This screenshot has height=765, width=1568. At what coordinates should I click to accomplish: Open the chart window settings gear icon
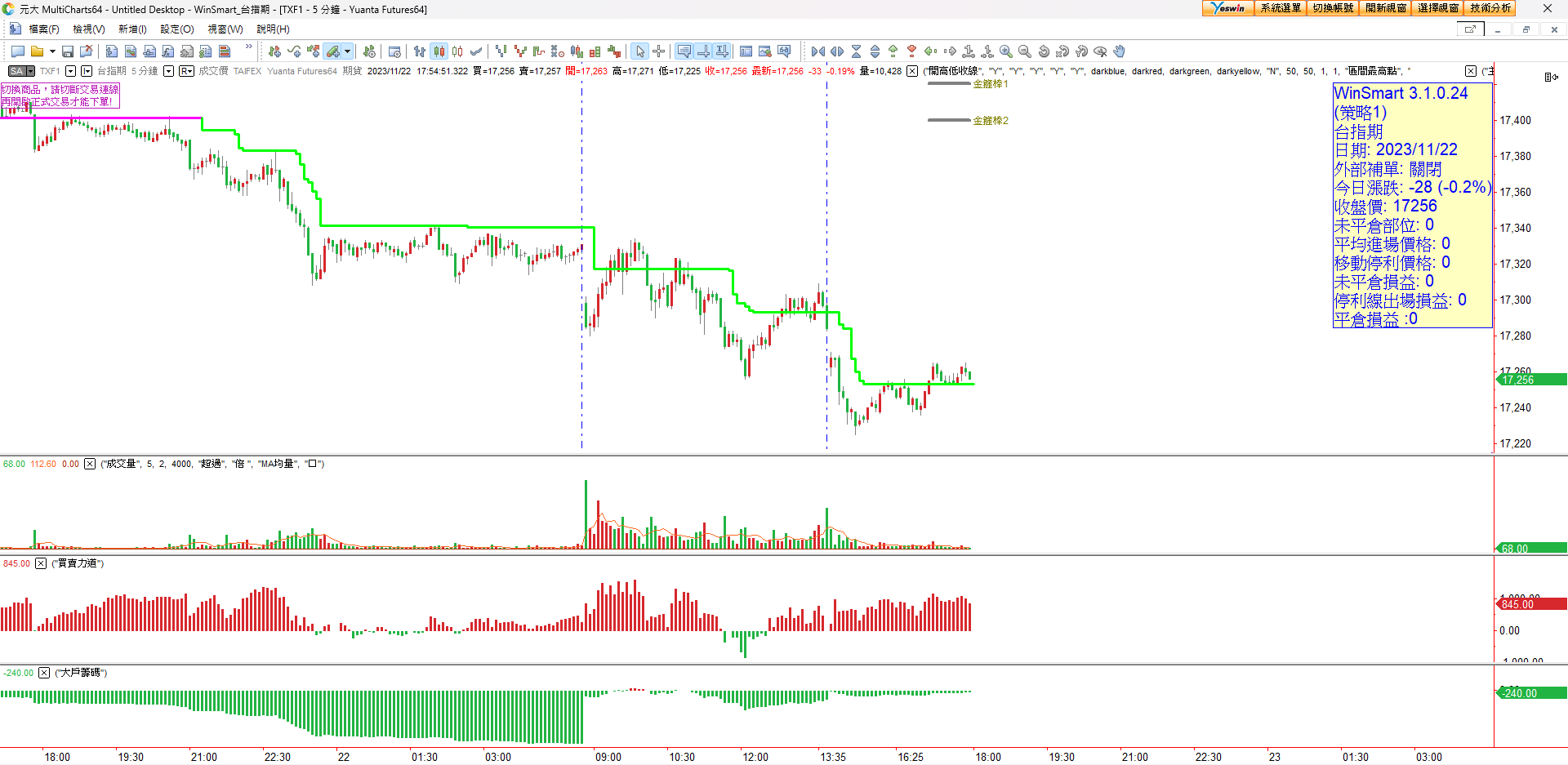click(x=394, y=51)
